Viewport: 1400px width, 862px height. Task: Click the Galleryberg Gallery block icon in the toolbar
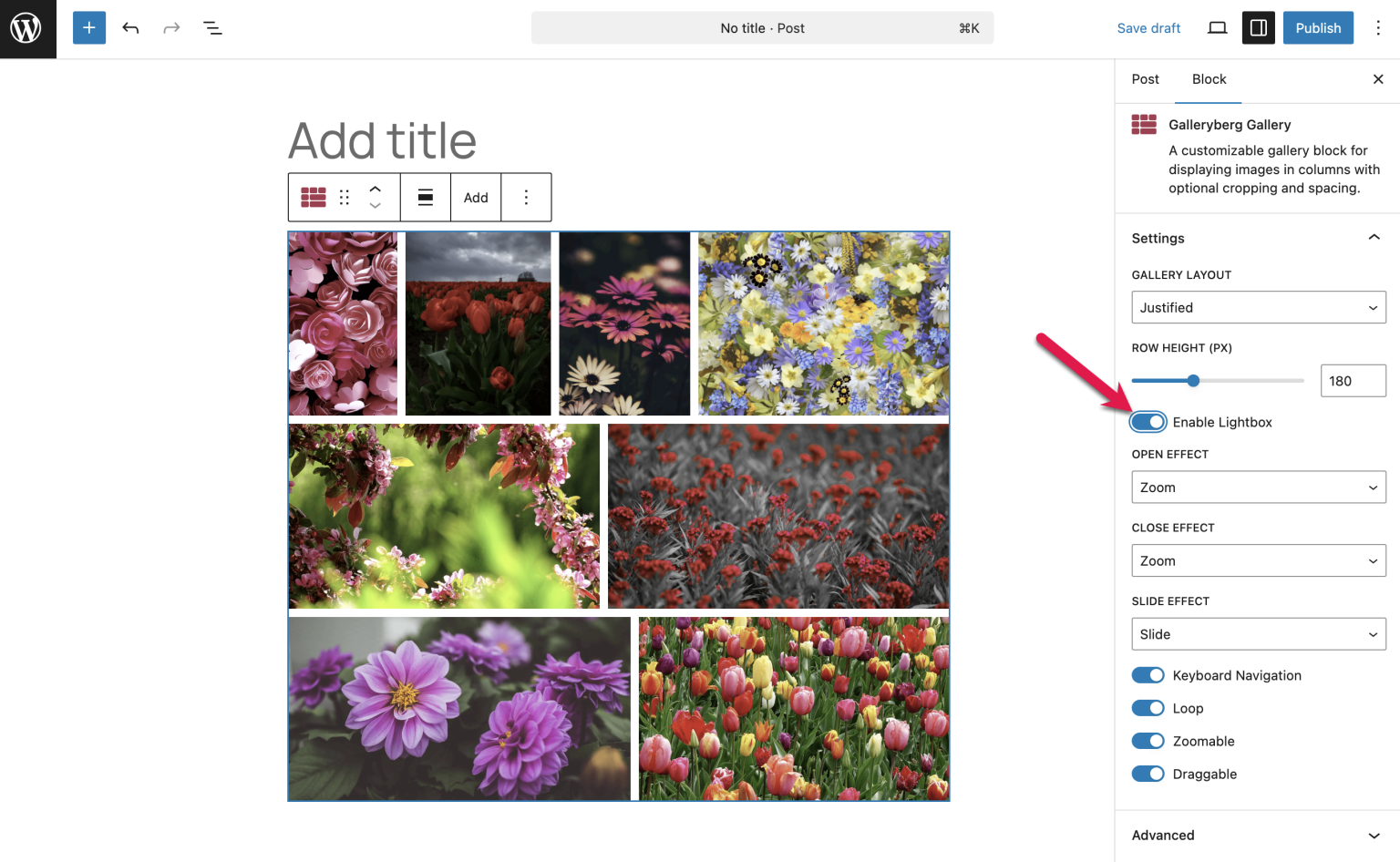(313, 197)
